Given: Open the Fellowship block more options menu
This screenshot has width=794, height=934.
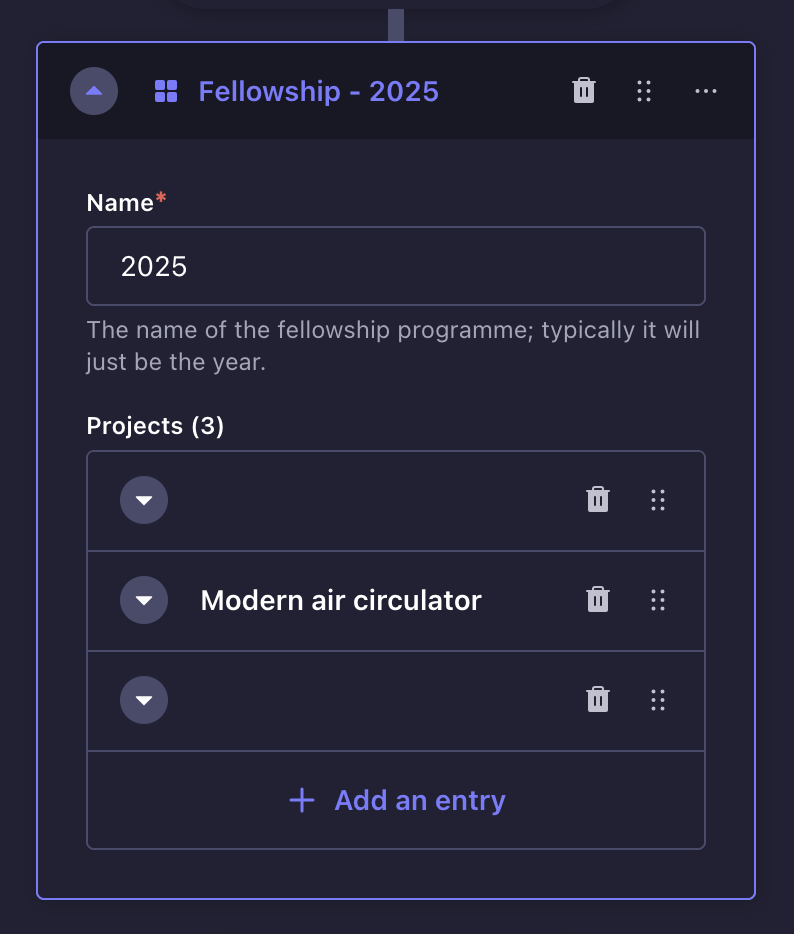Looking at the screenshot, I should pyautogui.click(x=706, y=91).
